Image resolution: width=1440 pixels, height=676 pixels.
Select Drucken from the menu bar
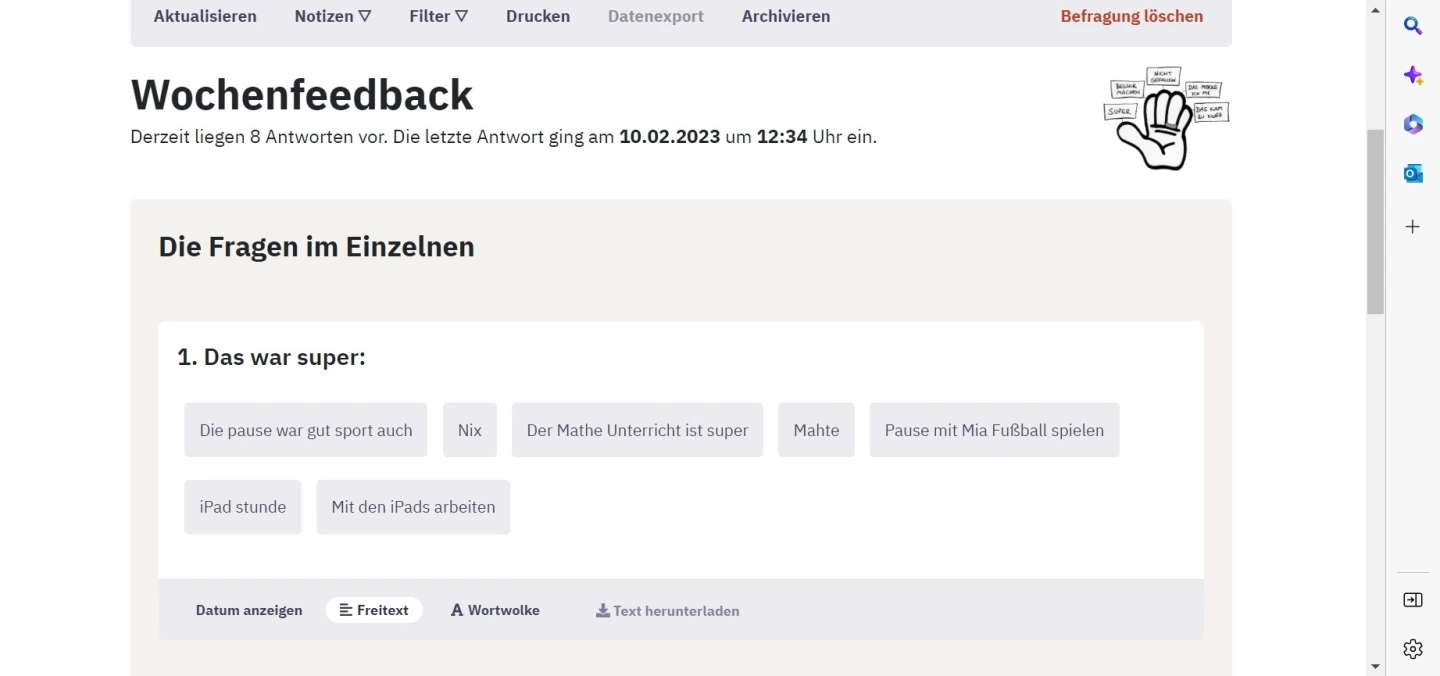pyautogui.click(x=538, y=16)
